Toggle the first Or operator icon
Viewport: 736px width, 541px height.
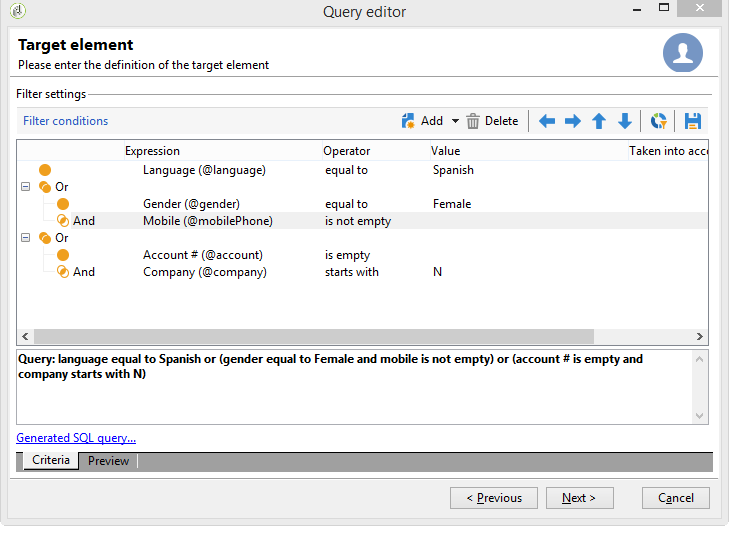tap(45, 187)
